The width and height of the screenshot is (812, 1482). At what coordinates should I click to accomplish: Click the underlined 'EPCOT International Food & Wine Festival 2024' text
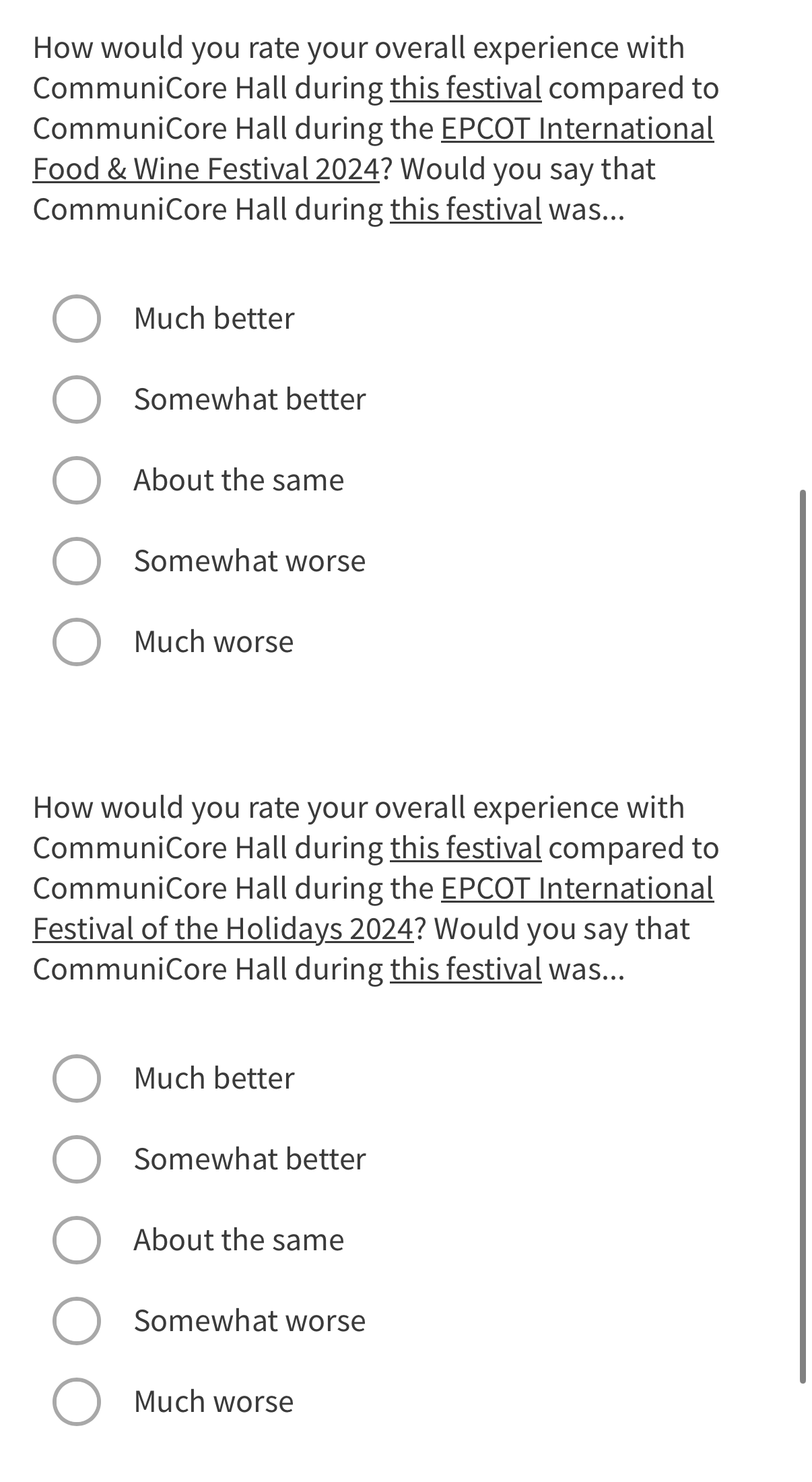point(576,129)
